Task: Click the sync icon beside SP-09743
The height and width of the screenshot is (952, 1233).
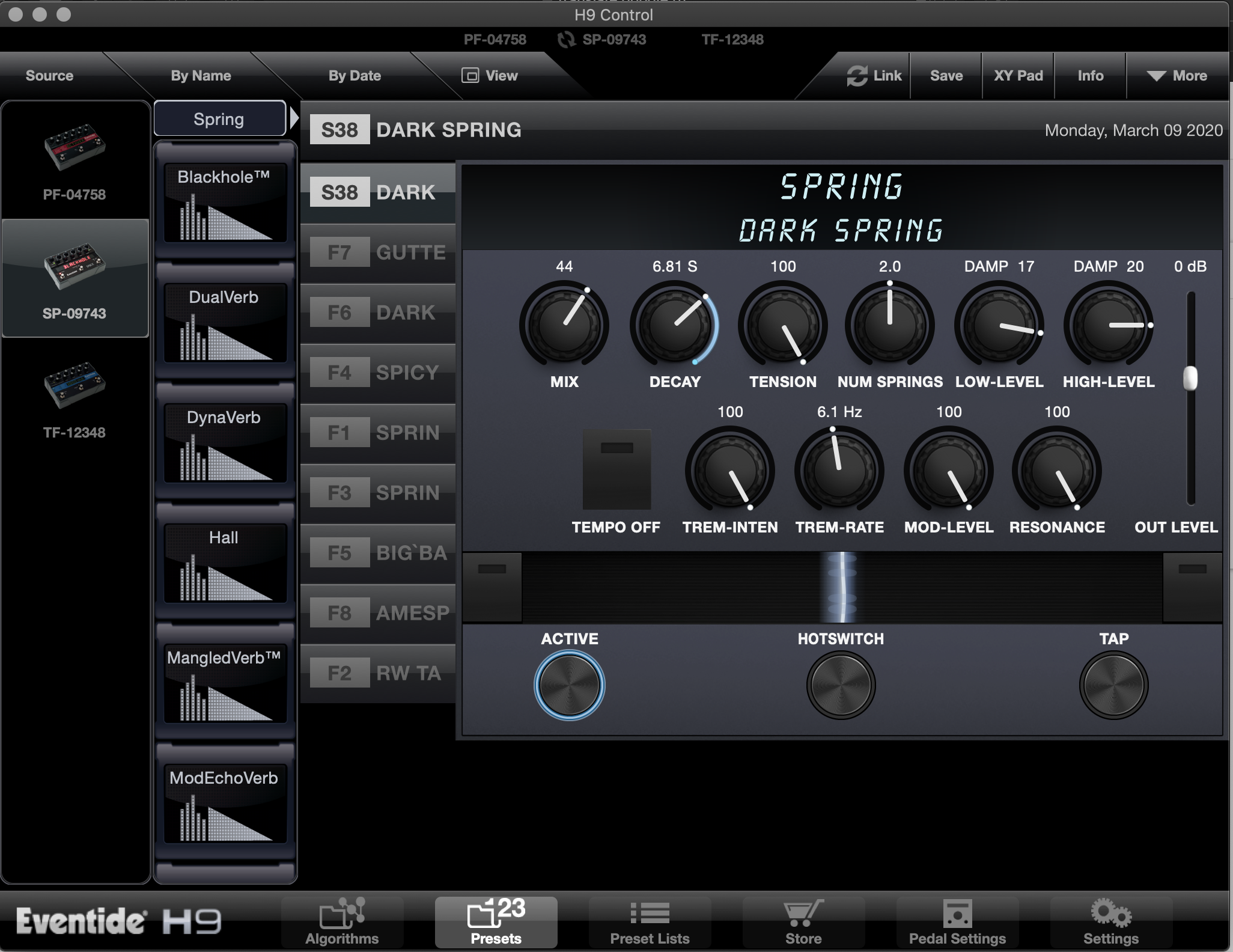Action: point(566,40)
